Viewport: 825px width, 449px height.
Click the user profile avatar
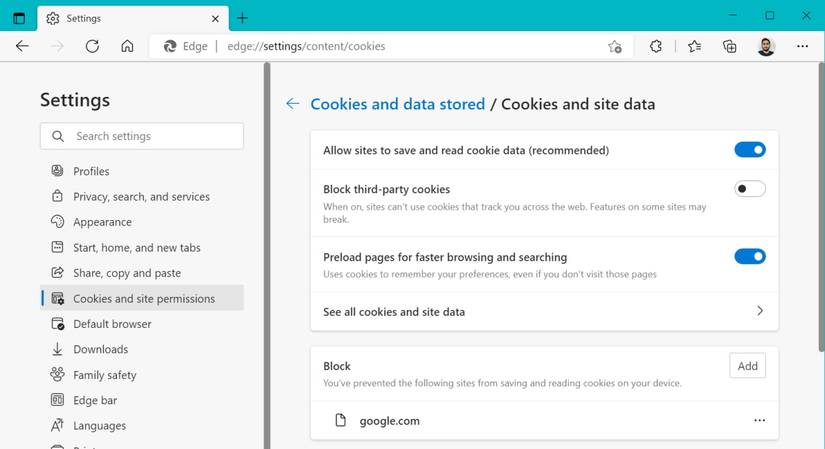tap(766, 46)
